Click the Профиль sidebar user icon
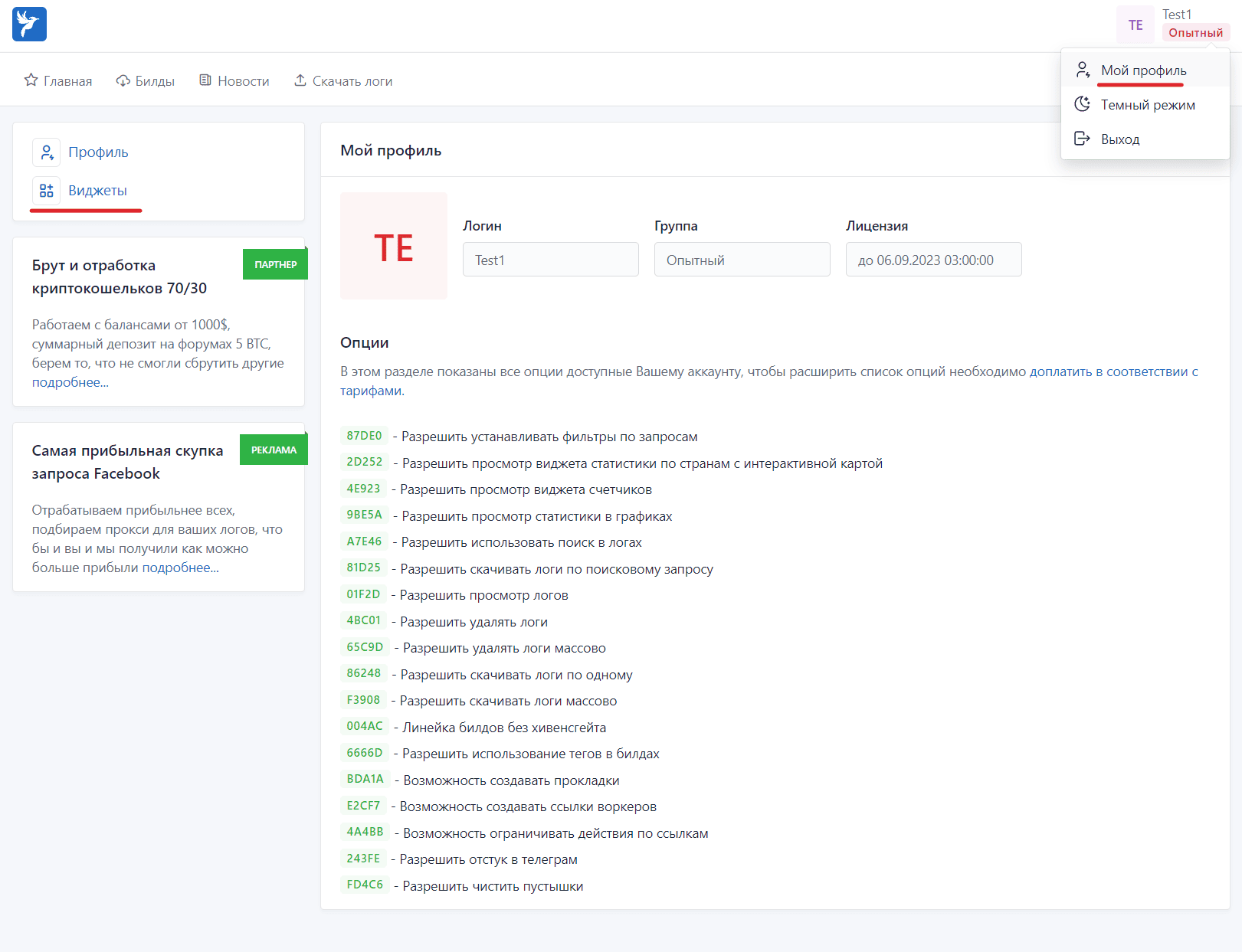Screen dimensions: 1242x952 point(47,152)
